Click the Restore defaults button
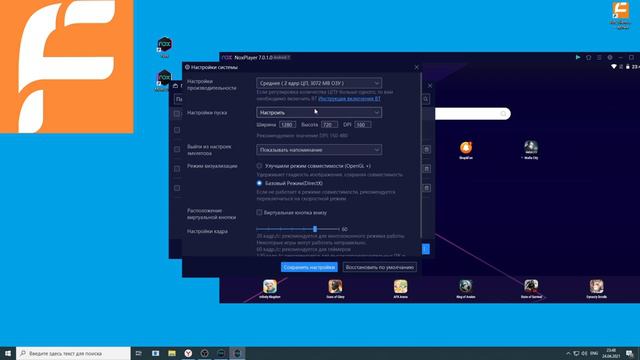Viewport: 640px width, 360px height. tap(380, 267)
